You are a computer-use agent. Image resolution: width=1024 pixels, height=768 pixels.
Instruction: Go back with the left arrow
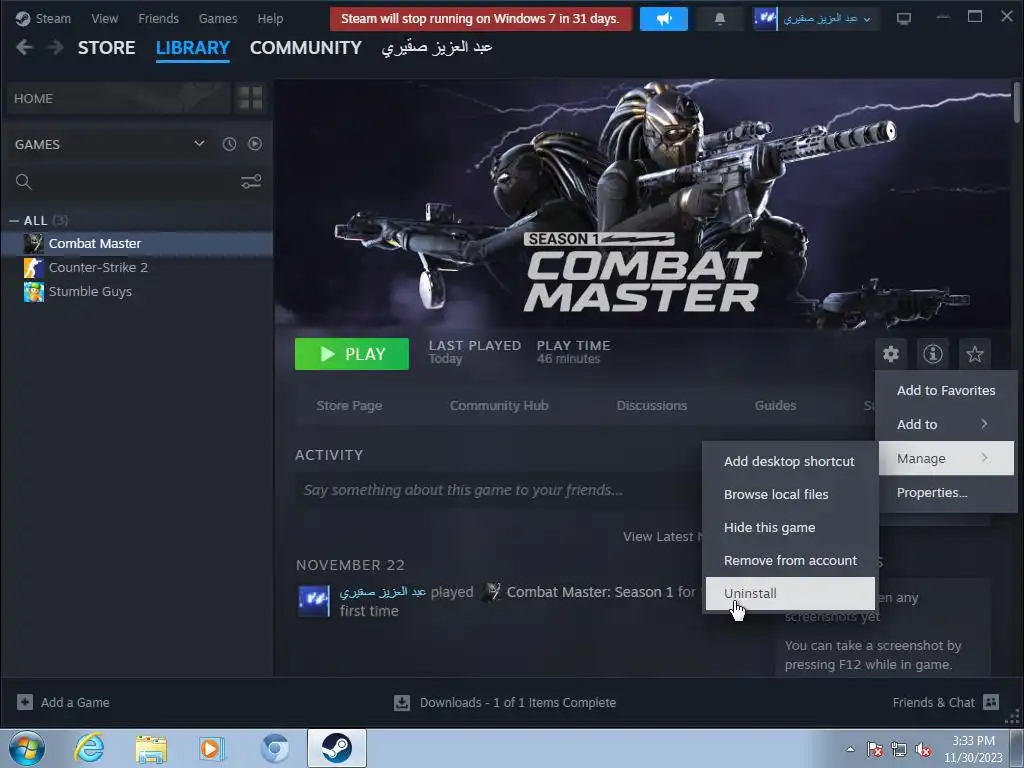point(24,48)
